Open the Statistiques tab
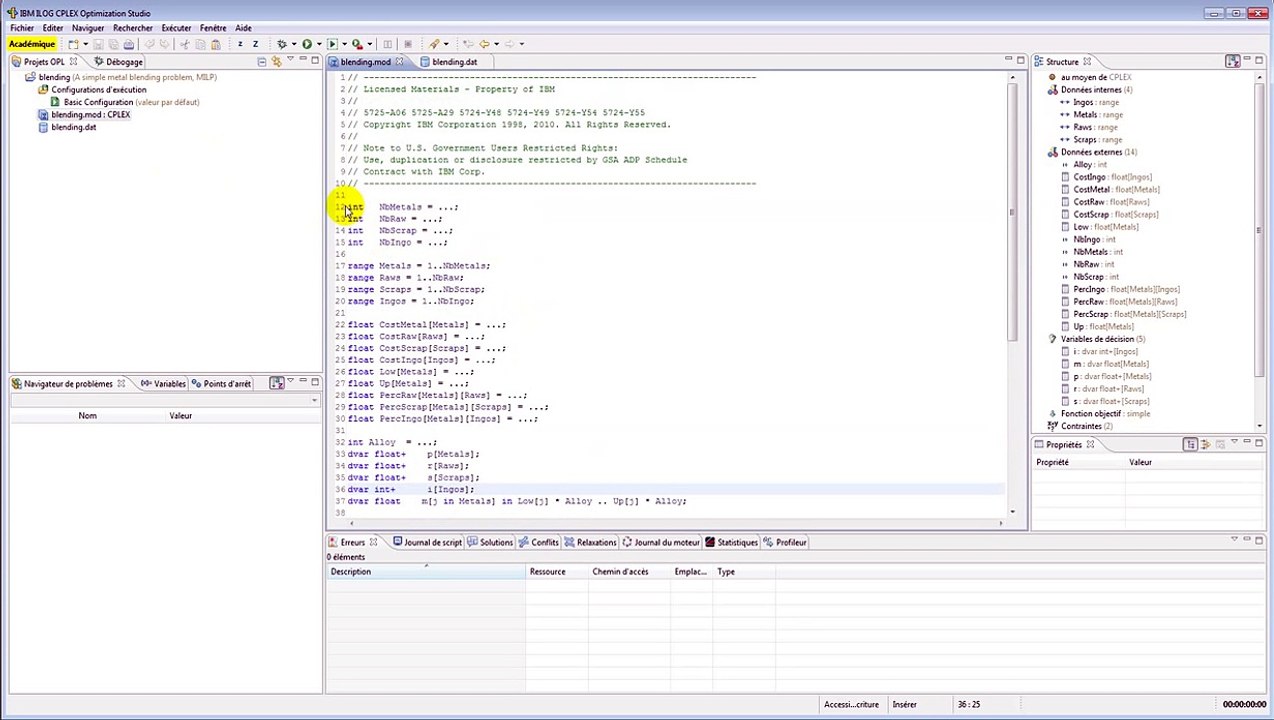Viewport: 1274px width, 720px height. pyautogui.click(x=731, y=542)
